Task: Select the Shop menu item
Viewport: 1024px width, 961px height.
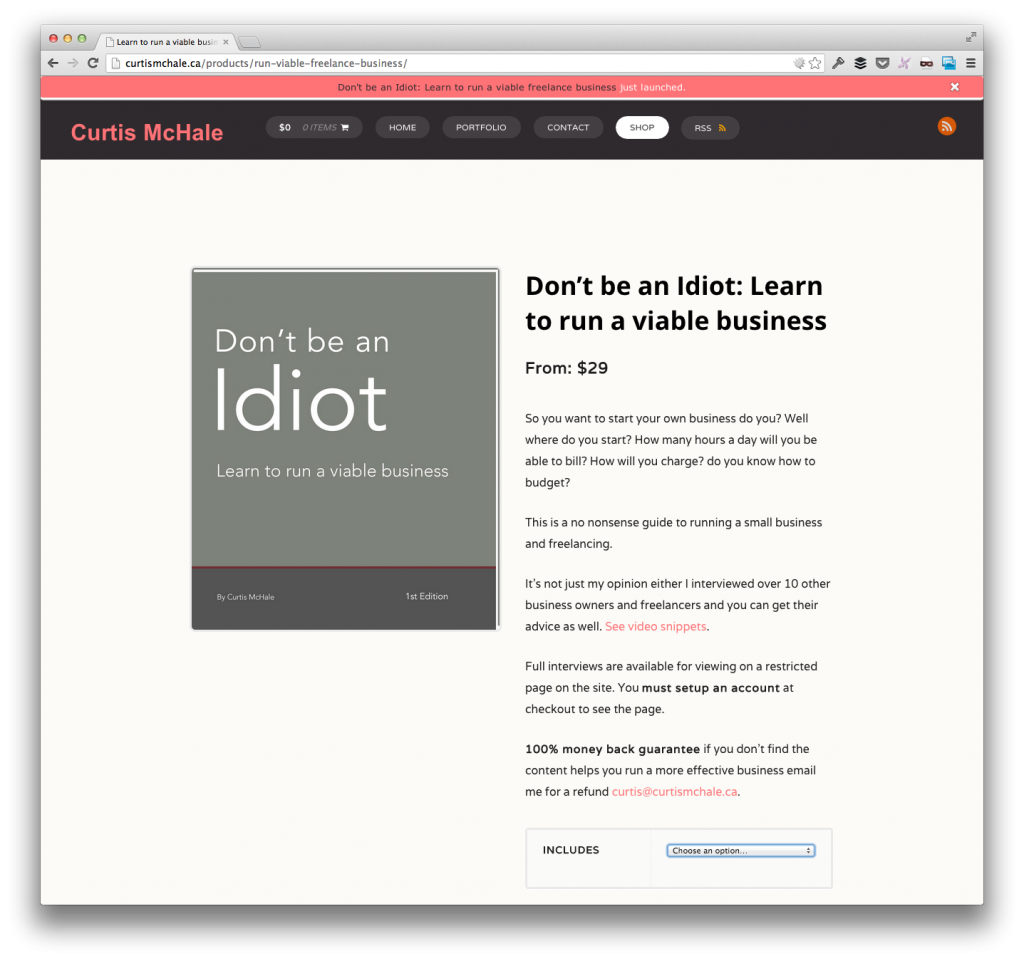Action: (x=642, y=127)
